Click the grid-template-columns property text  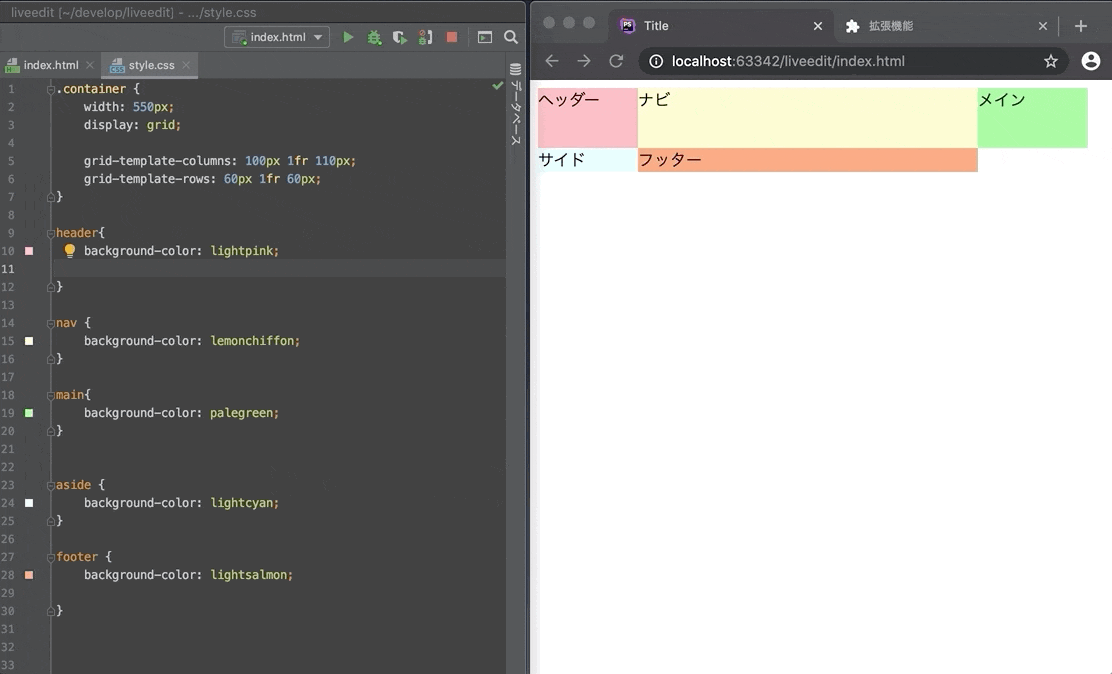pyautogui.click(x=160, y=161)
